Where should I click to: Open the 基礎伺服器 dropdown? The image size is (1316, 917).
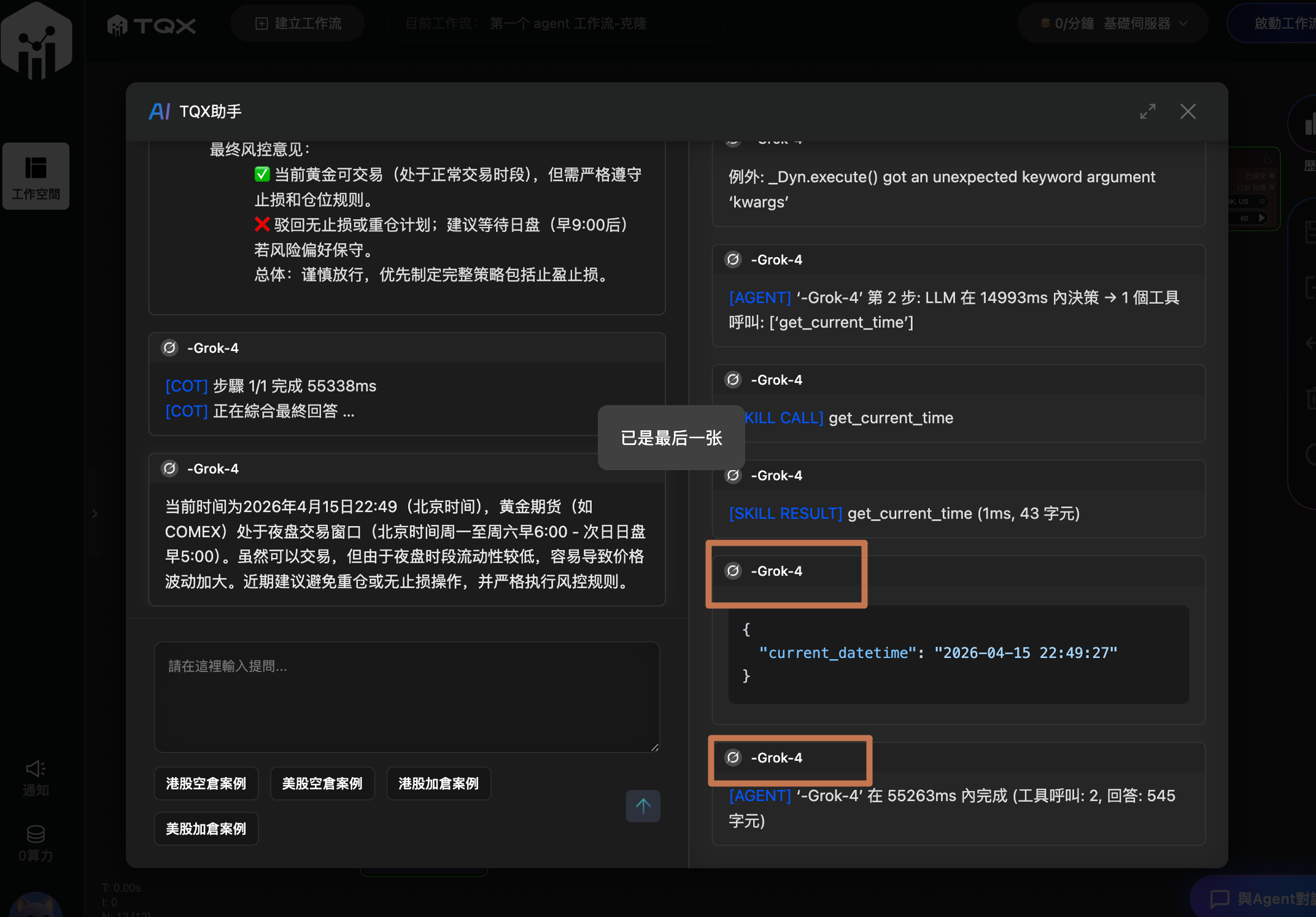(x=1137, y=23)
